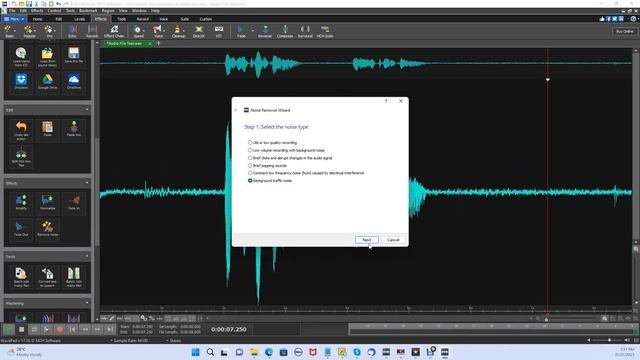
Task: Click the Paste icon in Edit panel
Action: click(x=47, y=129)
